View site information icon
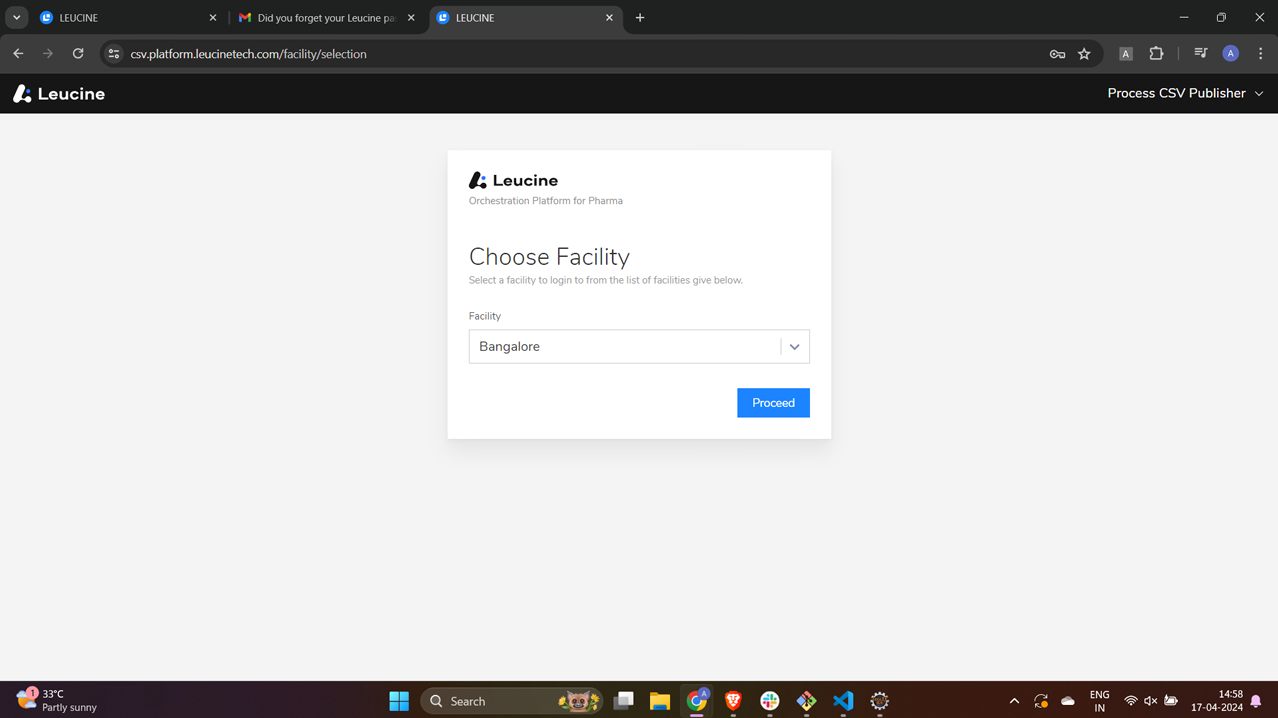Viewport: 1278px width, 718px height. (x=114, y=54)
